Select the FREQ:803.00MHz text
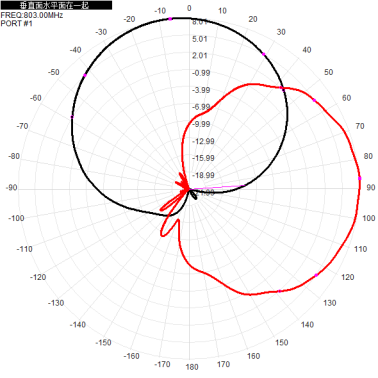The height and width of the screenshot is (378, 378). [32, 15]
